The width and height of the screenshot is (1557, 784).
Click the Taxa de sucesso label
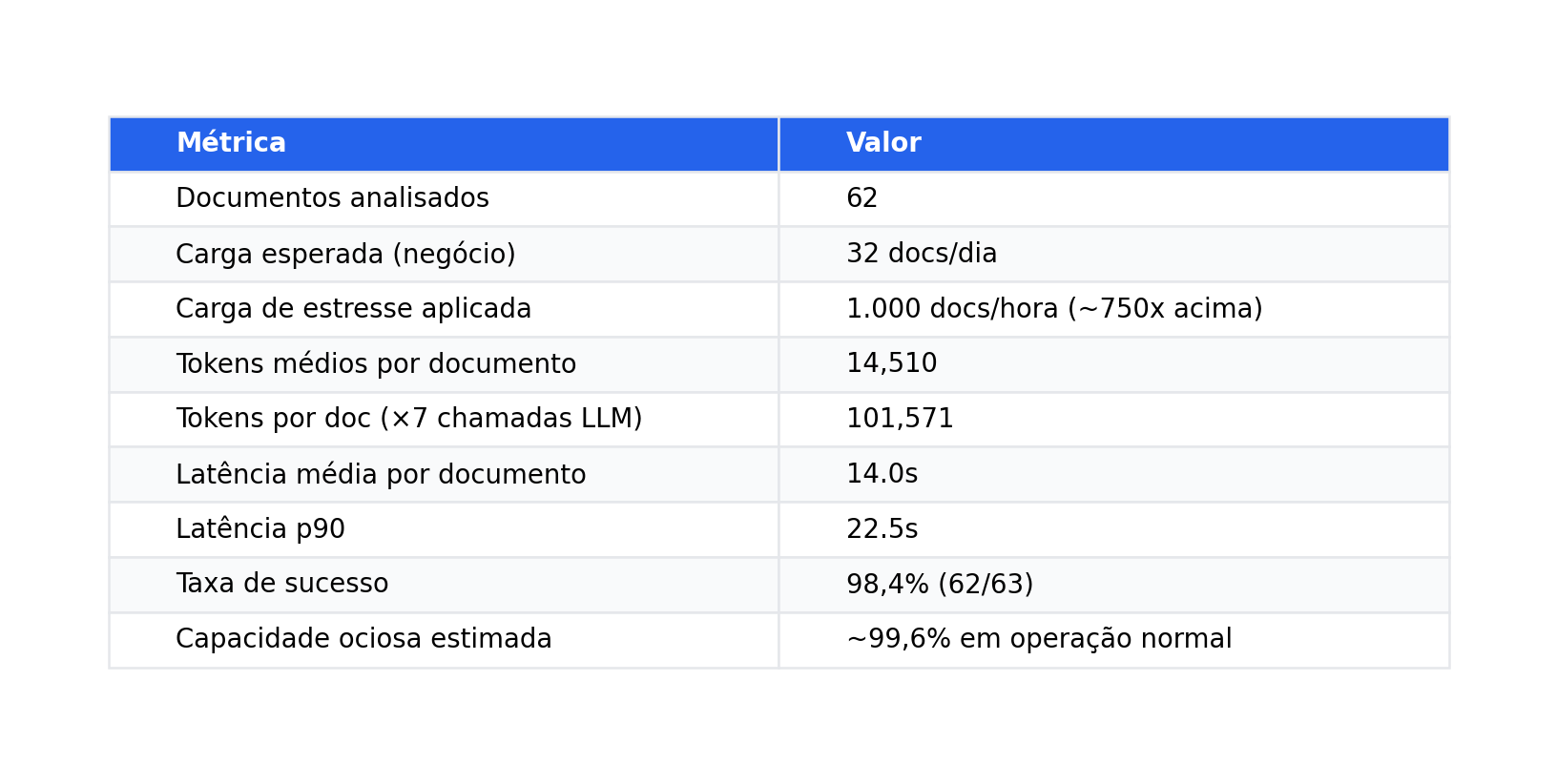(x=282, y=584)
